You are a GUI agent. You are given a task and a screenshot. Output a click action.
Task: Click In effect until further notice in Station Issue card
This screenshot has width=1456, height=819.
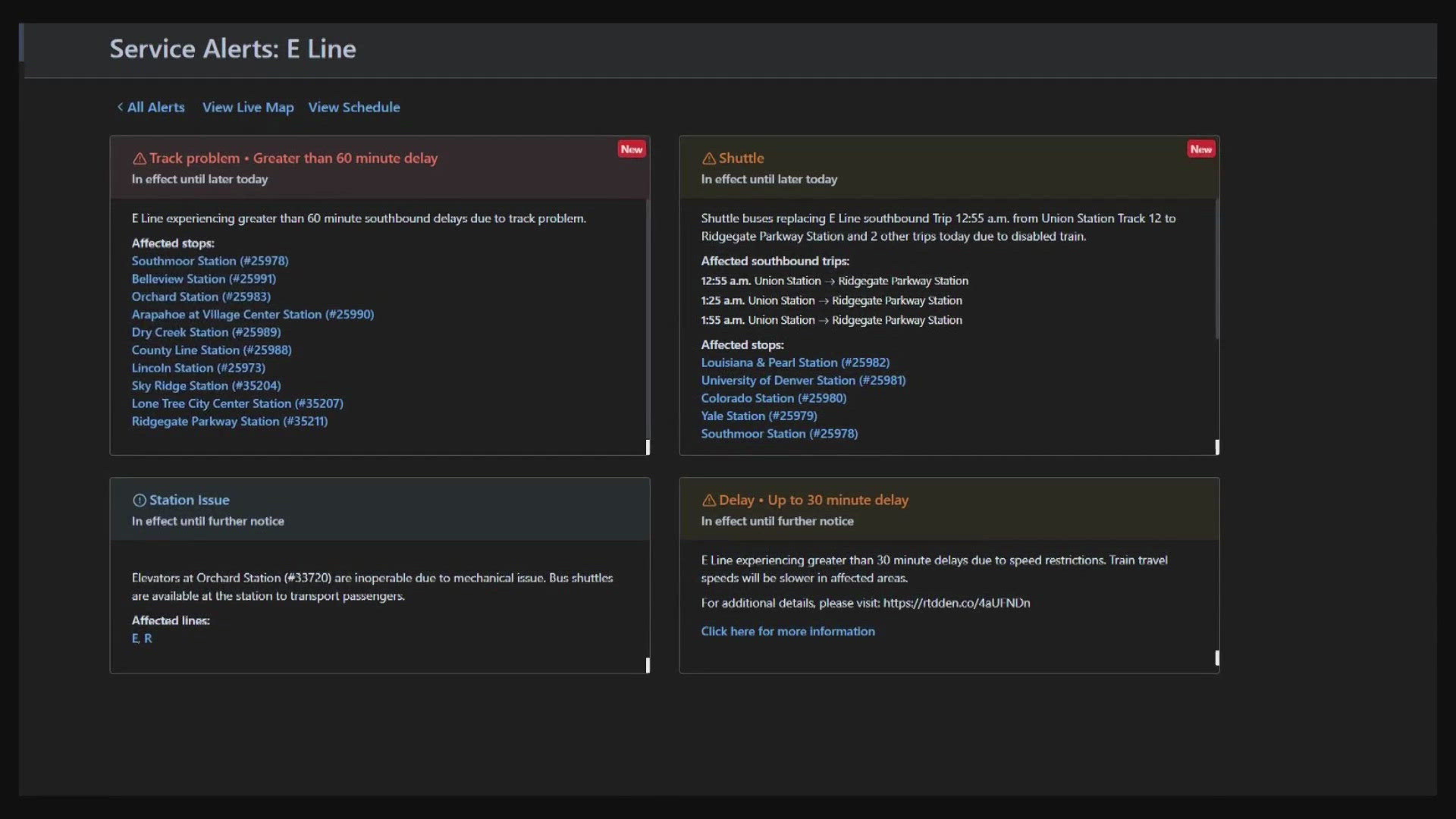pos(208,522)
